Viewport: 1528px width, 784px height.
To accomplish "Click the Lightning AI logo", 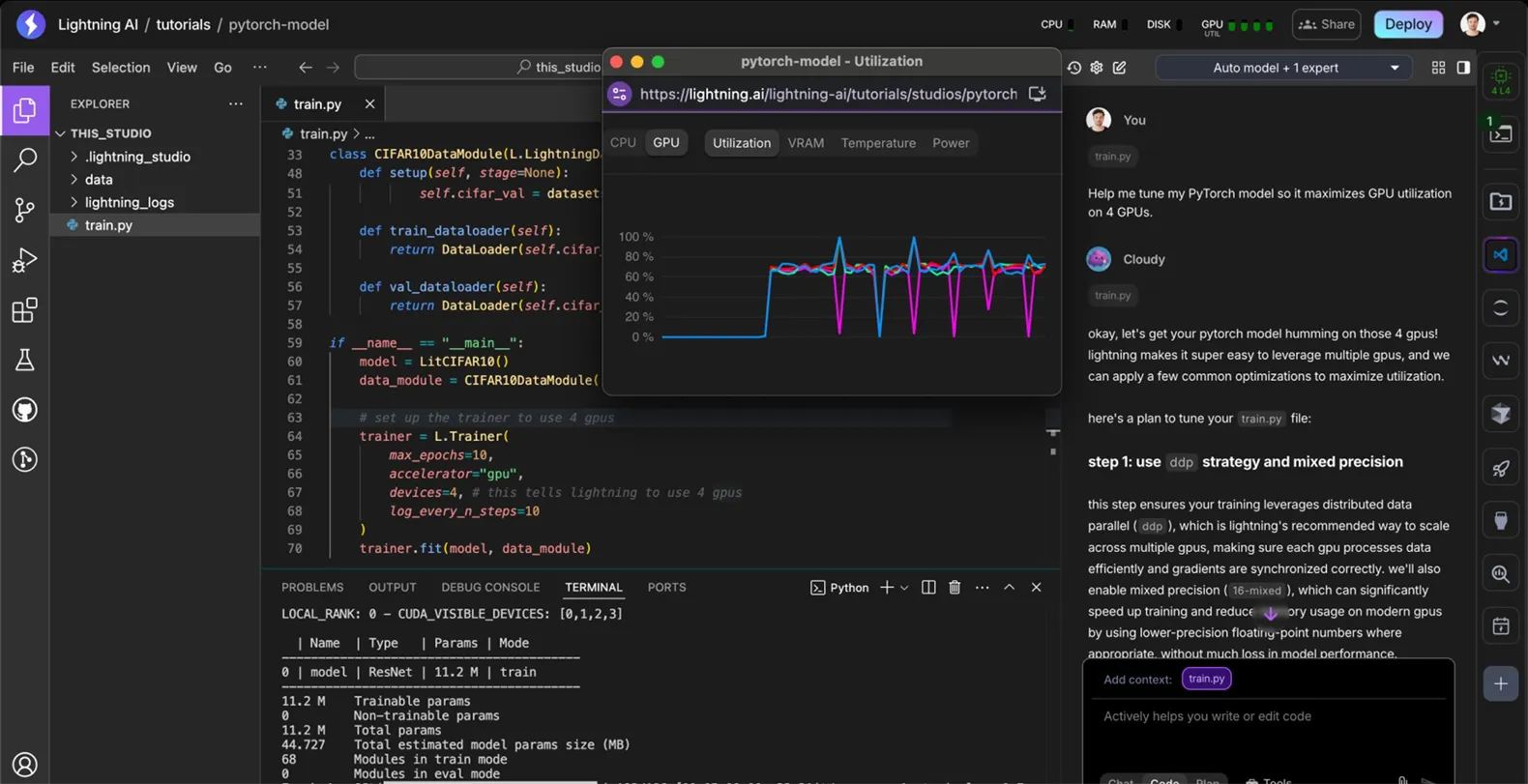I will coord(31,24).
